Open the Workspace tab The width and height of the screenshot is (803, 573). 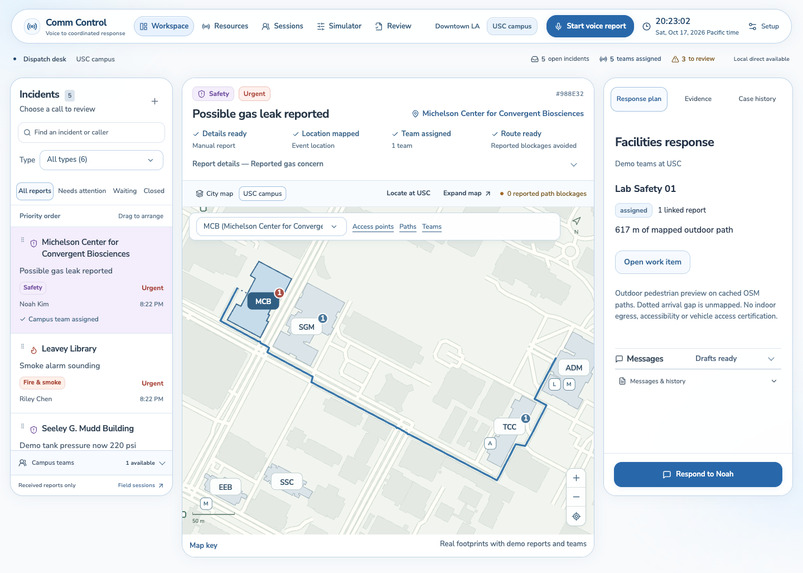[x=164, y=26]
